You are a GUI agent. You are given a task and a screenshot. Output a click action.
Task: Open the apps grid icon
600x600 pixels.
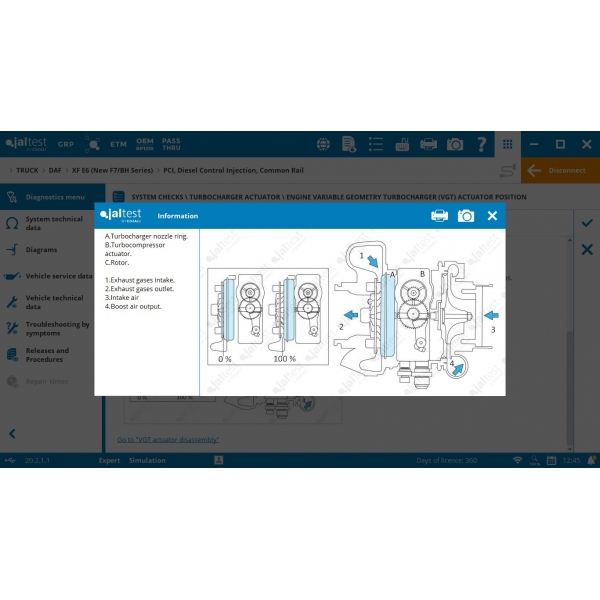(x=508, y=144)
